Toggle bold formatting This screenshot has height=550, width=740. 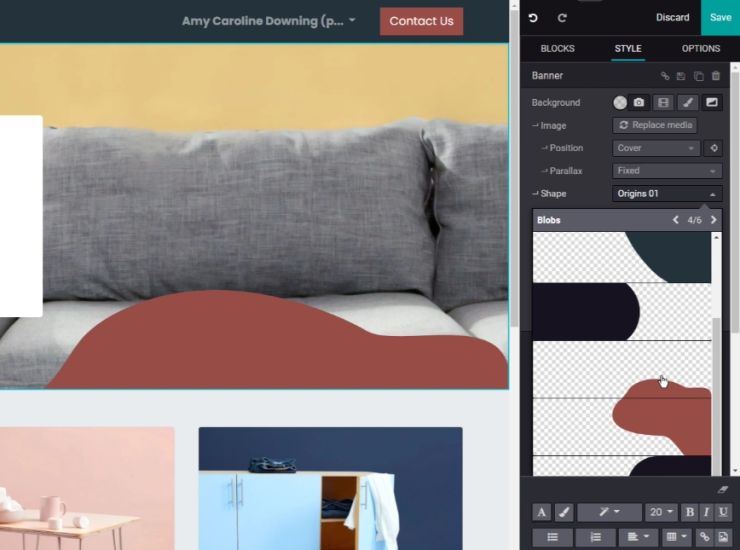coord(690,512)
